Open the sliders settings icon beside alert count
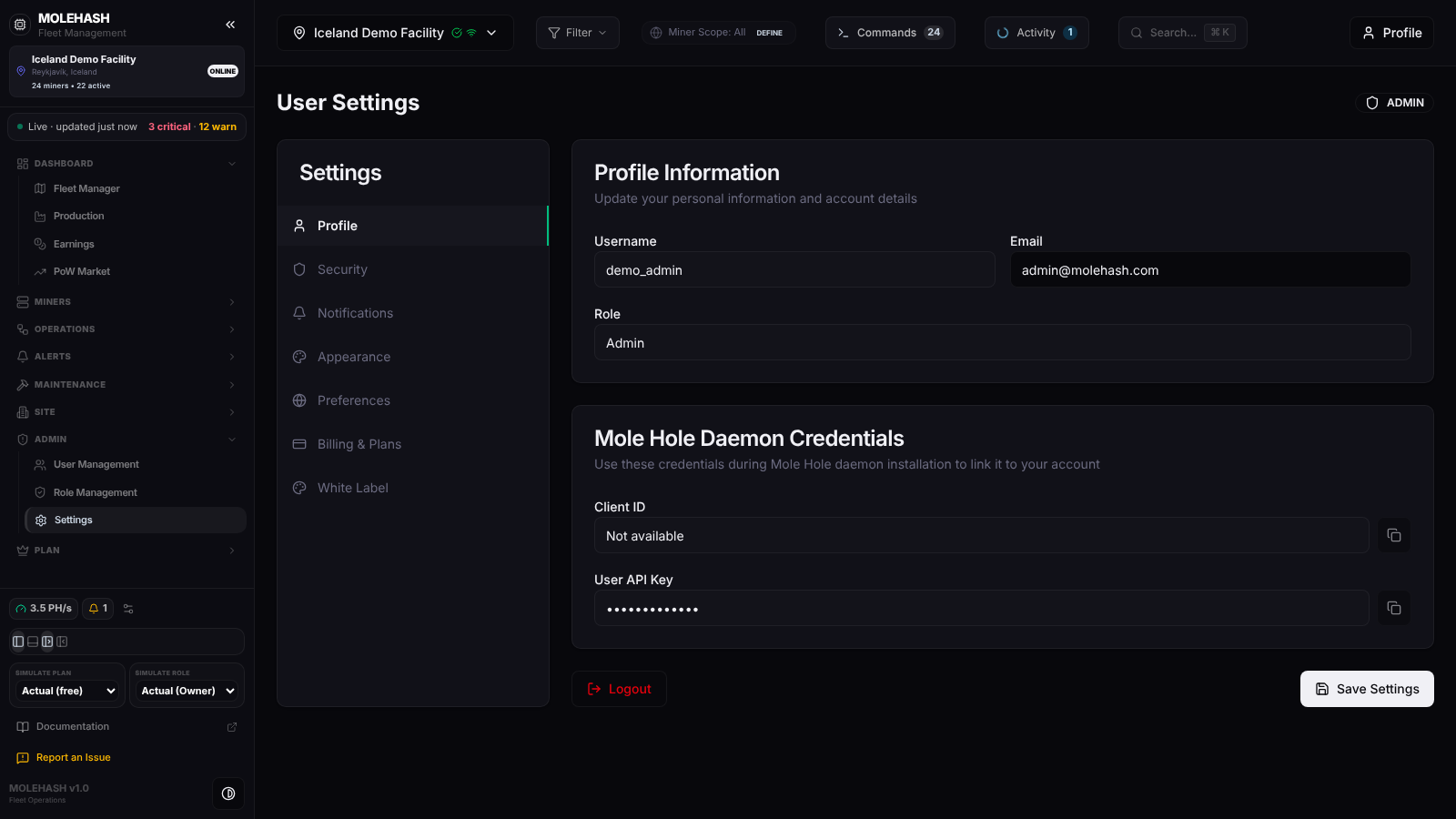The height and width of the screenshot is (819, 1456). (x=128, y=609)
